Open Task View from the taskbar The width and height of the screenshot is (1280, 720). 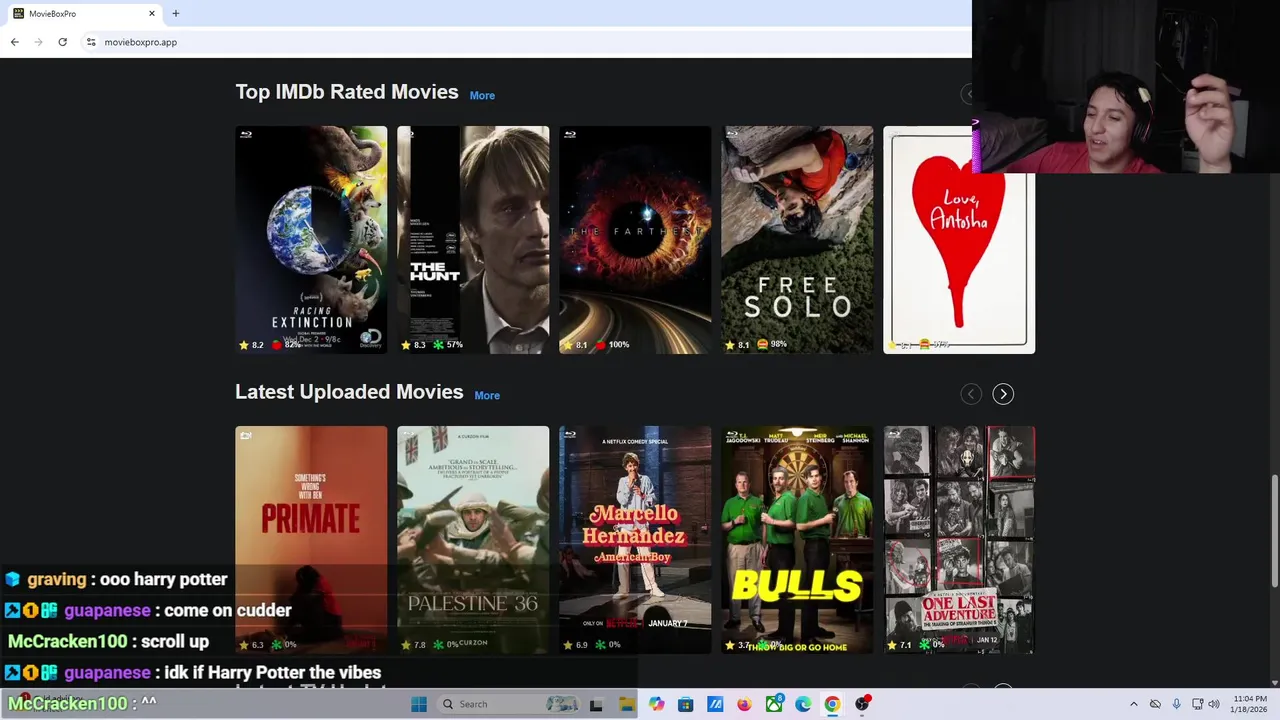[596, 704]
